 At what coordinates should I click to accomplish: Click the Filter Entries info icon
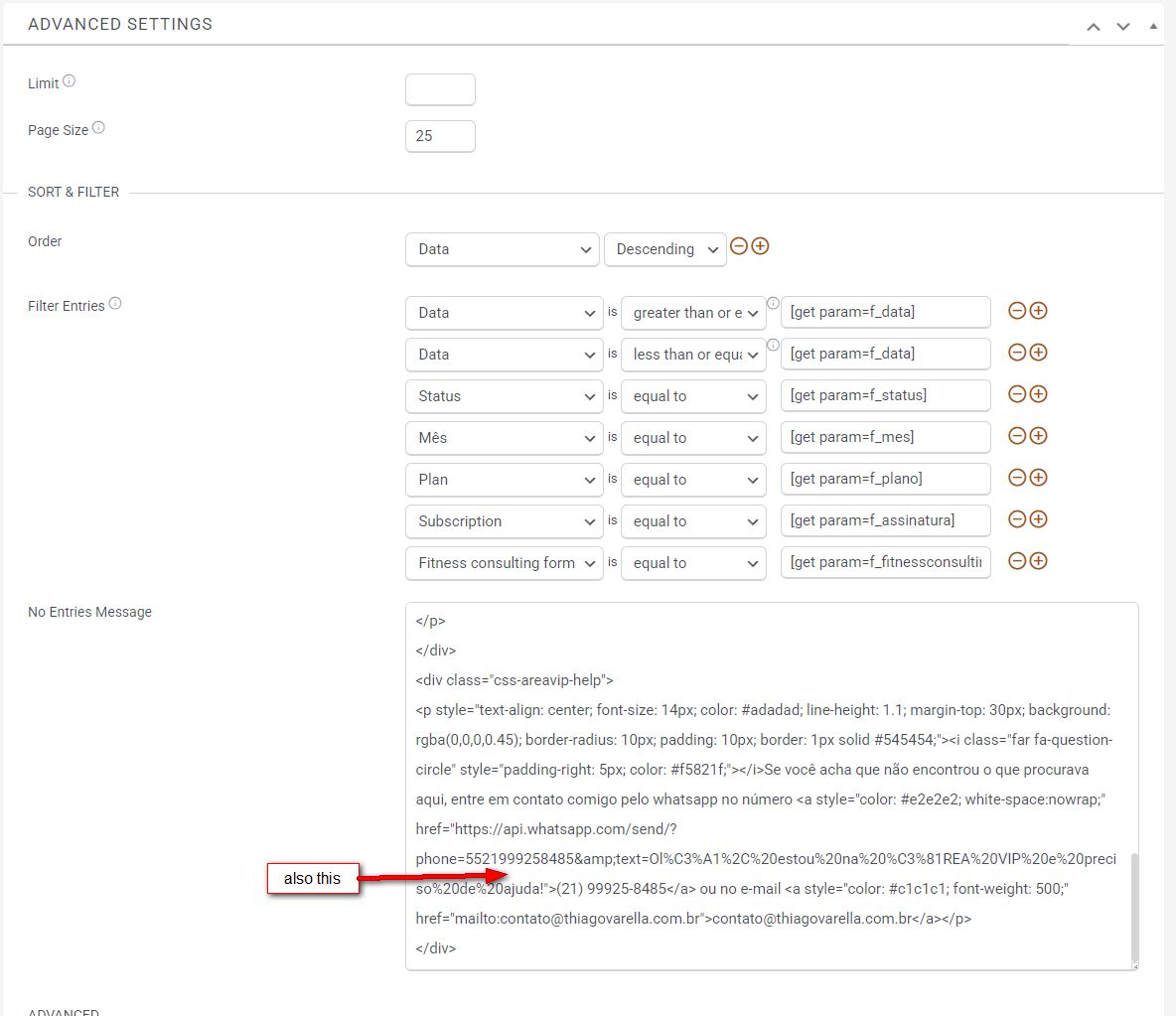point(115,304)
